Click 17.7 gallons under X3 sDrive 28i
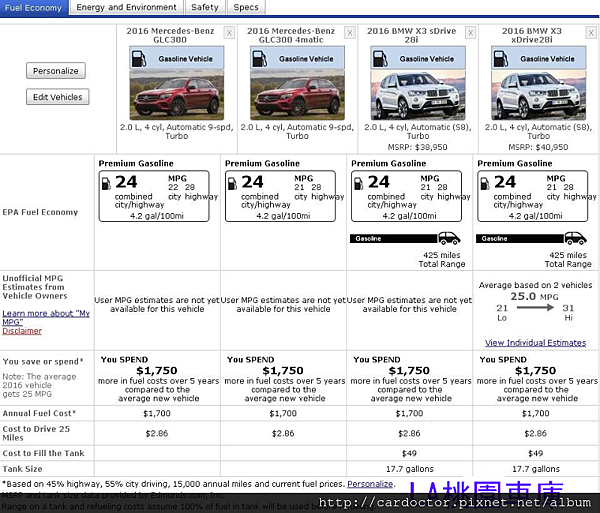 [409, 469]
